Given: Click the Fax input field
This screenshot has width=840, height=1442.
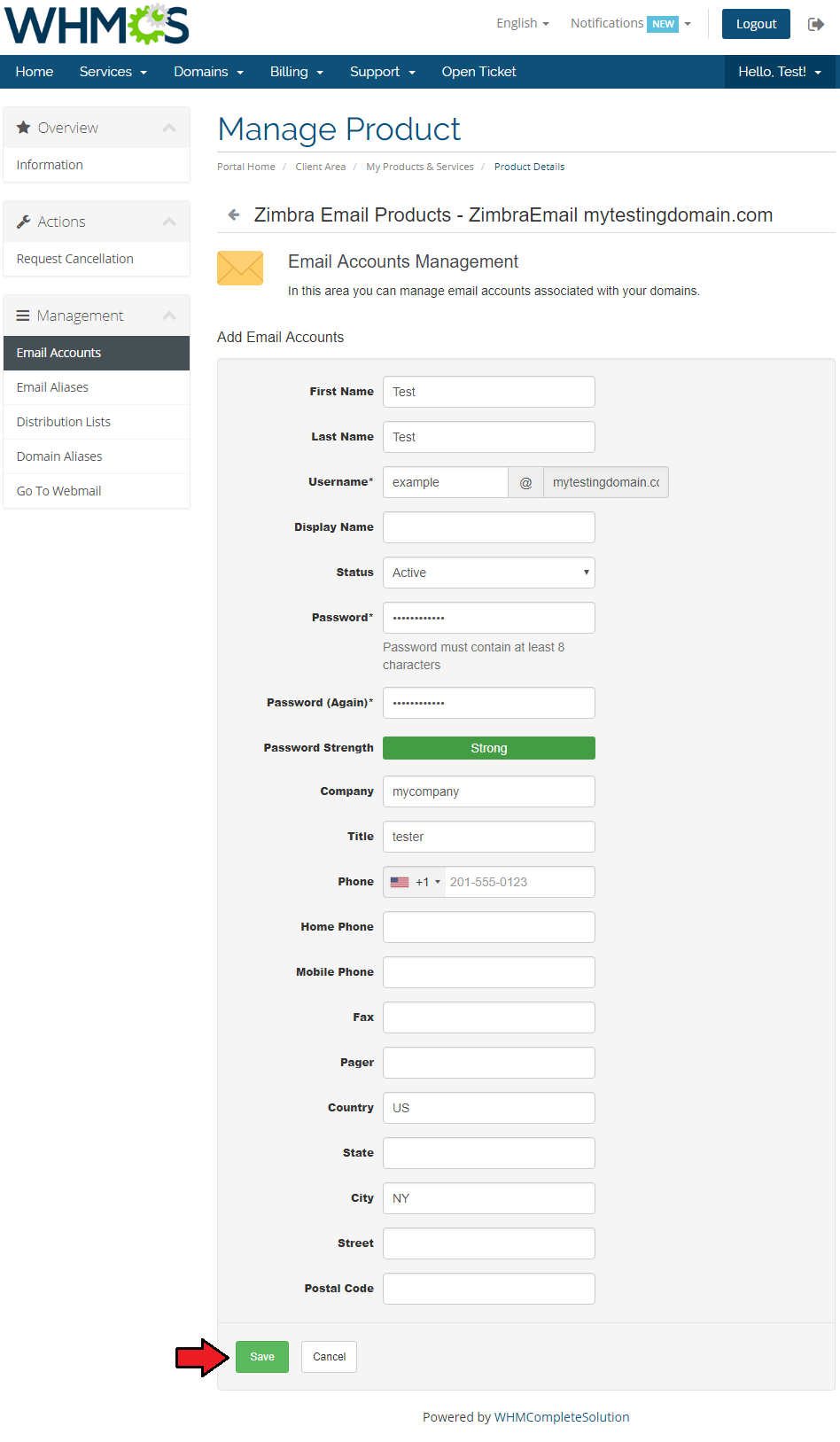Looking at the screenshot, I should (489, 1017).
